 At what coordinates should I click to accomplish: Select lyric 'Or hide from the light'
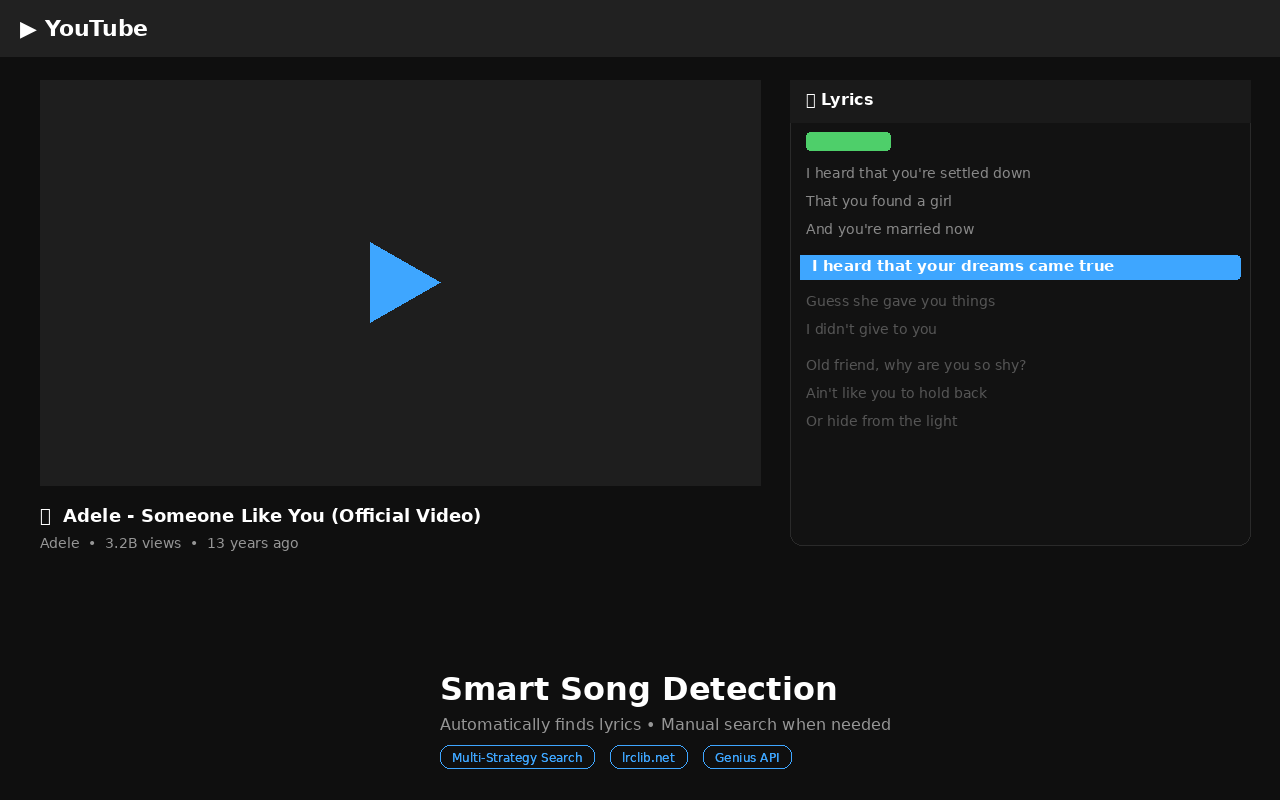pyautogui.click(x=882, y=421)
